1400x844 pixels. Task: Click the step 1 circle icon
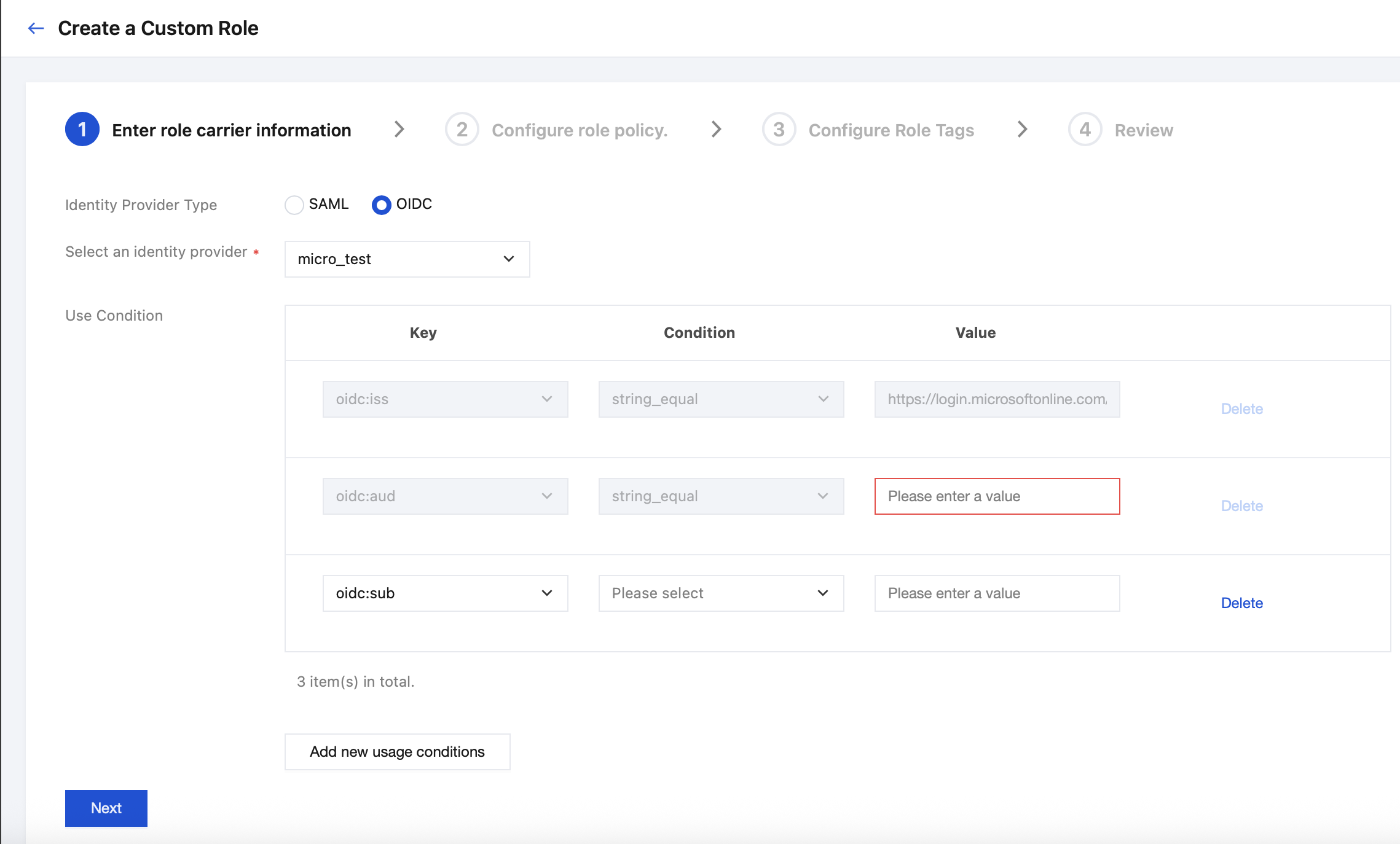click(x=82, y=130)
